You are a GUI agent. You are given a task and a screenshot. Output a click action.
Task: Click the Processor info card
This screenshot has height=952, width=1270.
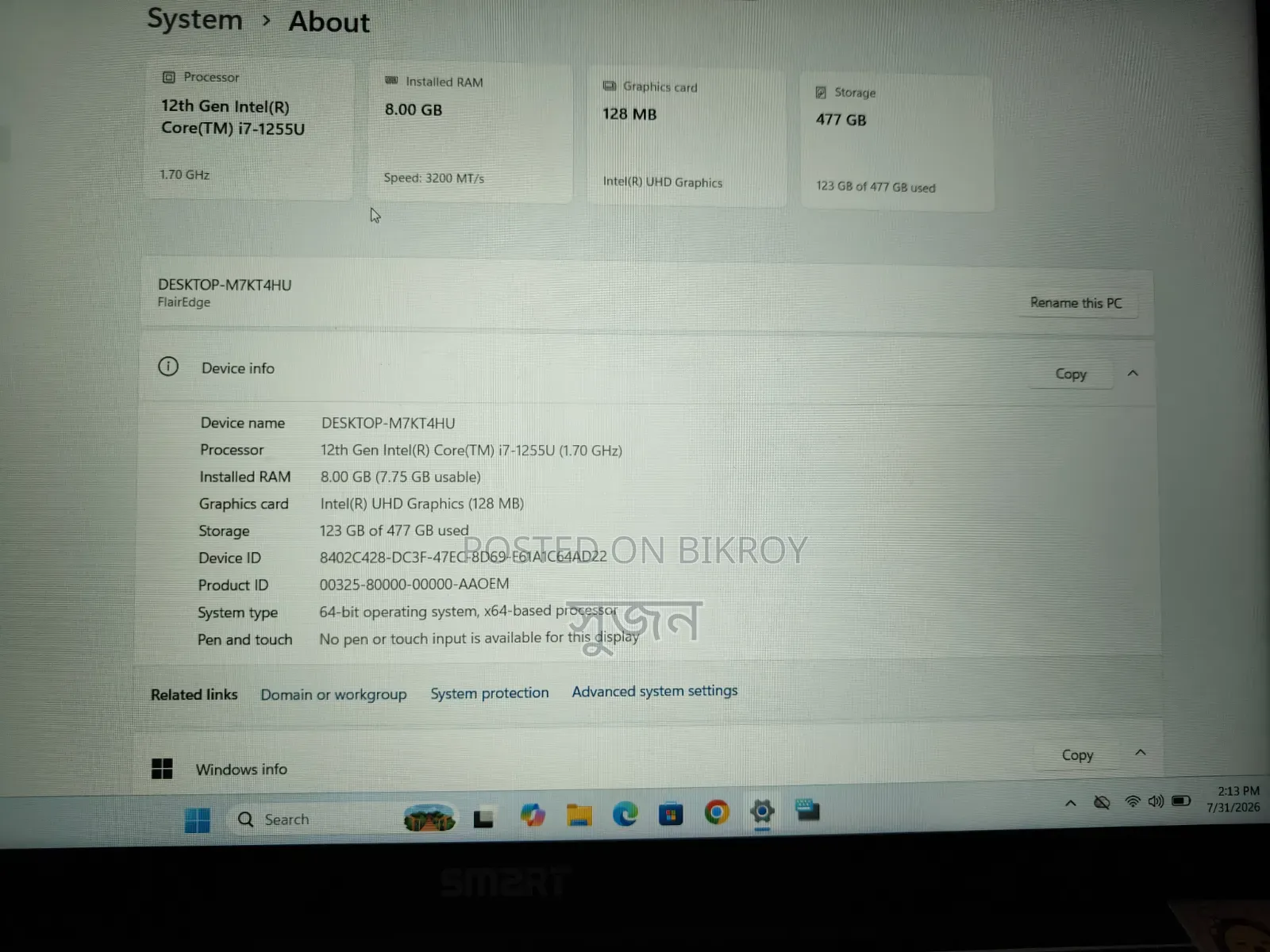[248, 130]
